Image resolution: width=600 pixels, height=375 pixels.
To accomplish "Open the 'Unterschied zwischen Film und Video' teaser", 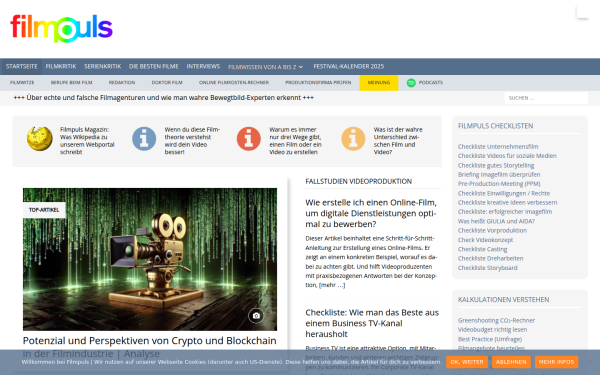I will (x=398, y=141).
